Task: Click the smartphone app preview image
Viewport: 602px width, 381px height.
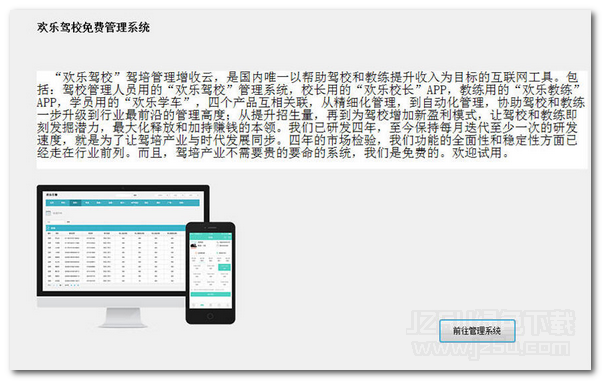Action: 210,273
